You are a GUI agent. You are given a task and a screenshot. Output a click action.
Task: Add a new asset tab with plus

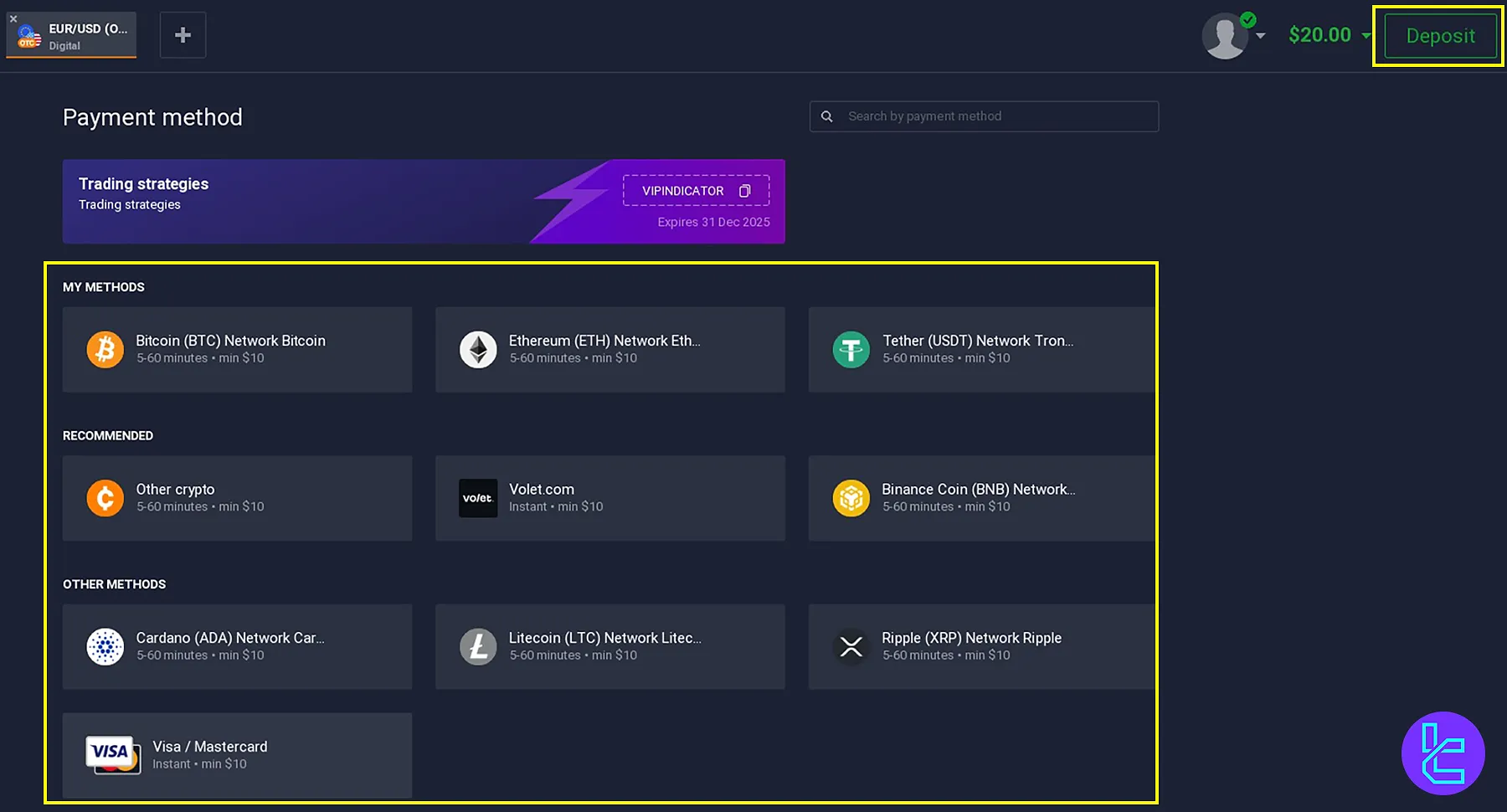pyautogui.click(x=183, y=35)
